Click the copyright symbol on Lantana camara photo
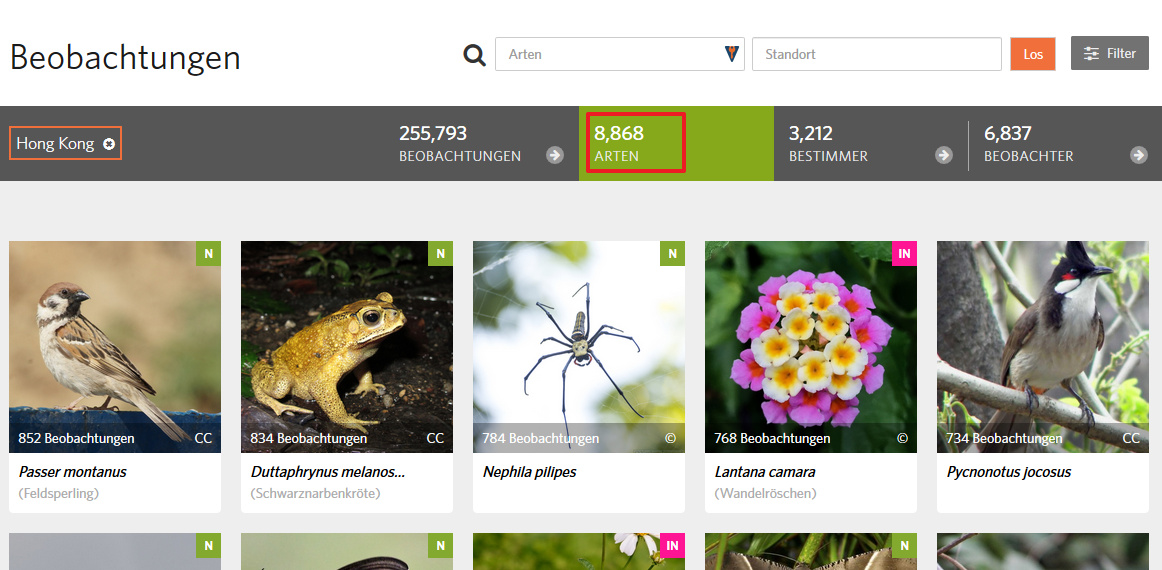Viewport: 1162px width, 570px height. click(x=902, y=438)
